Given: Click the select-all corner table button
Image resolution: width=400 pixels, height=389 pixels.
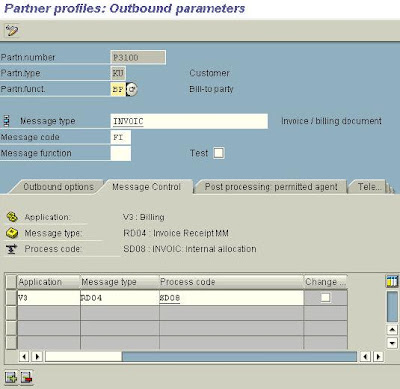Looking at the screenshot, I should (11, 282).
